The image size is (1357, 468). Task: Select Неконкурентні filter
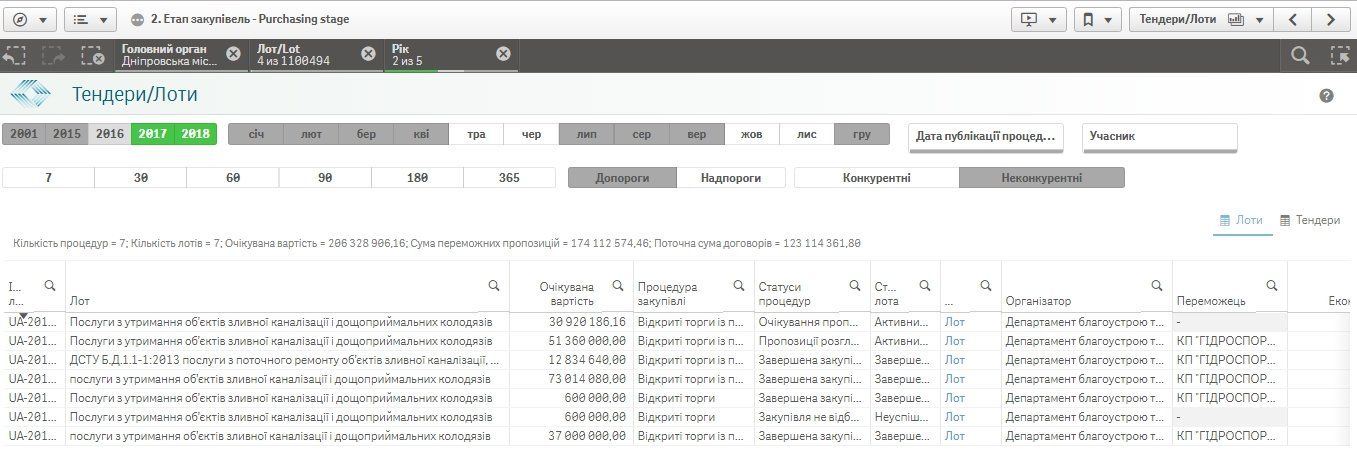[1041, 178]
